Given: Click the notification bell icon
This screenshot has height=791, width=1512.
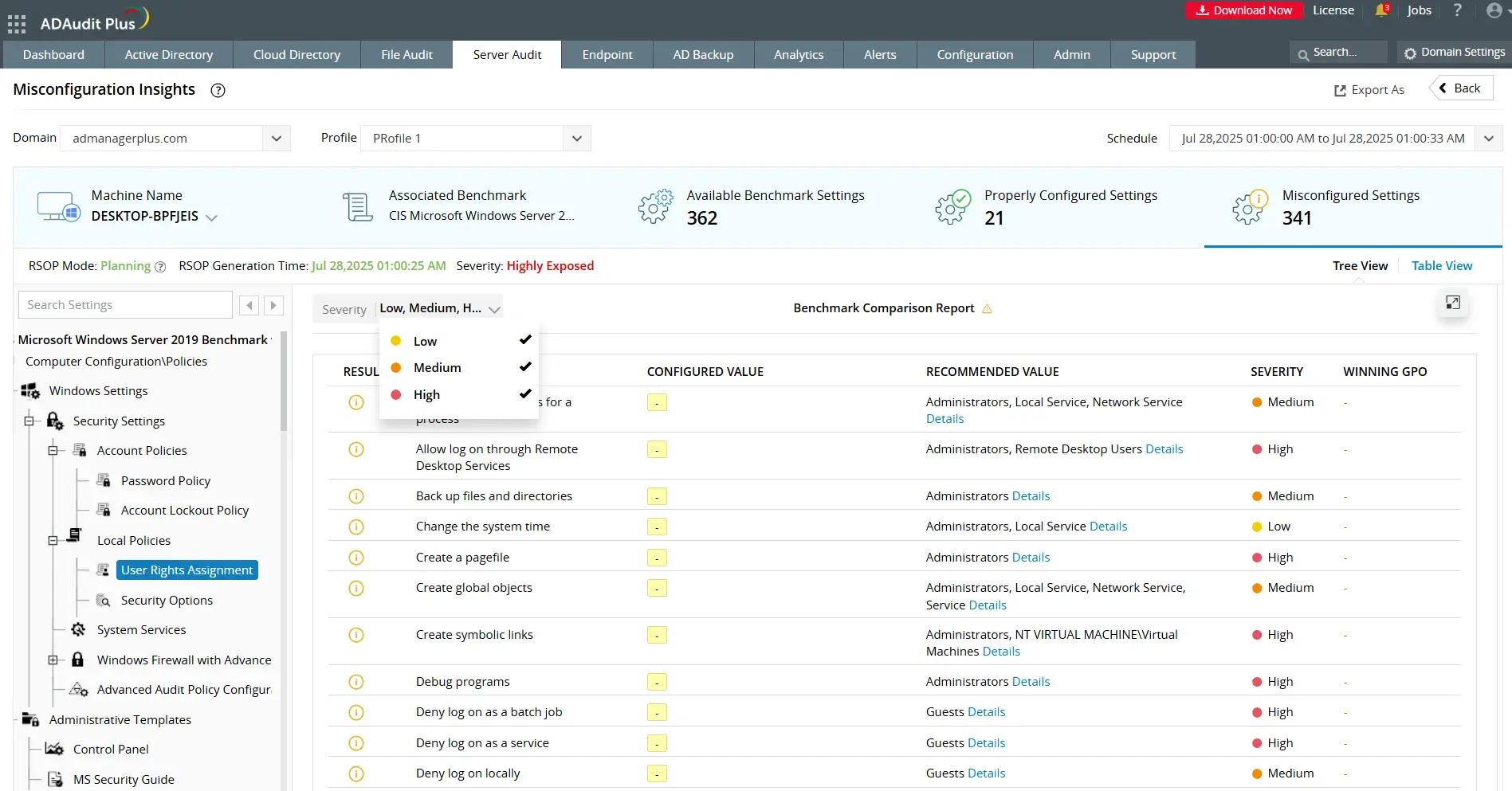Looking at the screenshot, I should 1381,10.
